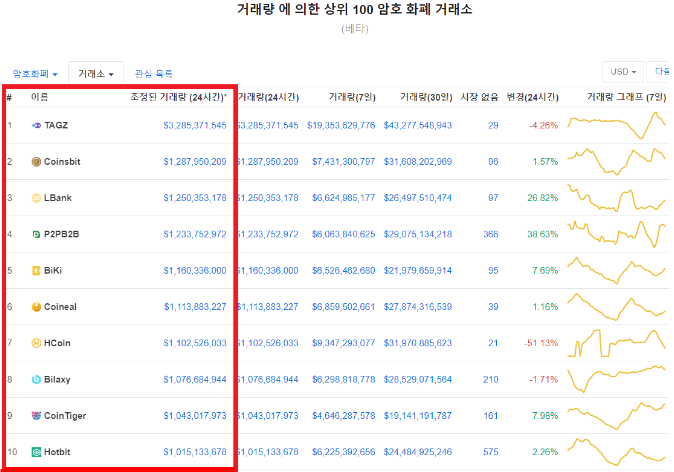Open HCoin 7-day volume graph
The width and height of the screenshot is (674, 472).
(x=616, y=343)
